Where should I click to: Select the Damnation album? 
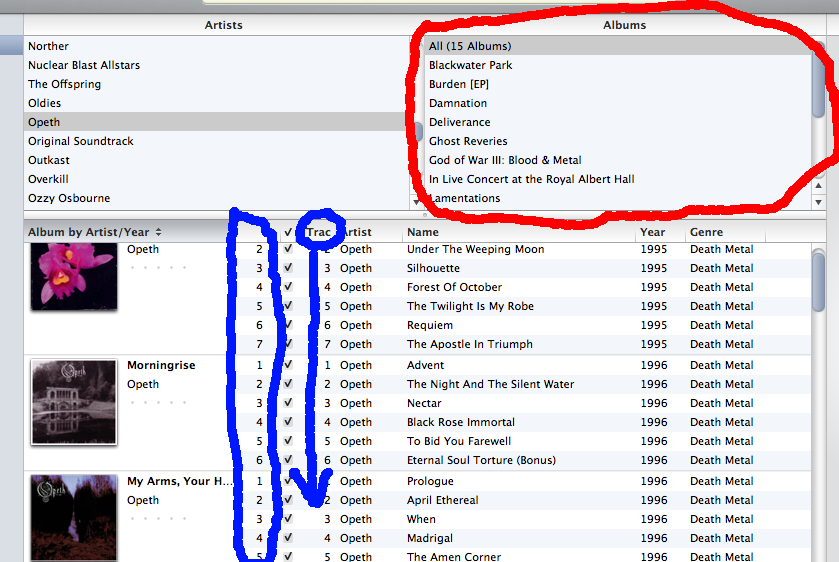[618, 103]
